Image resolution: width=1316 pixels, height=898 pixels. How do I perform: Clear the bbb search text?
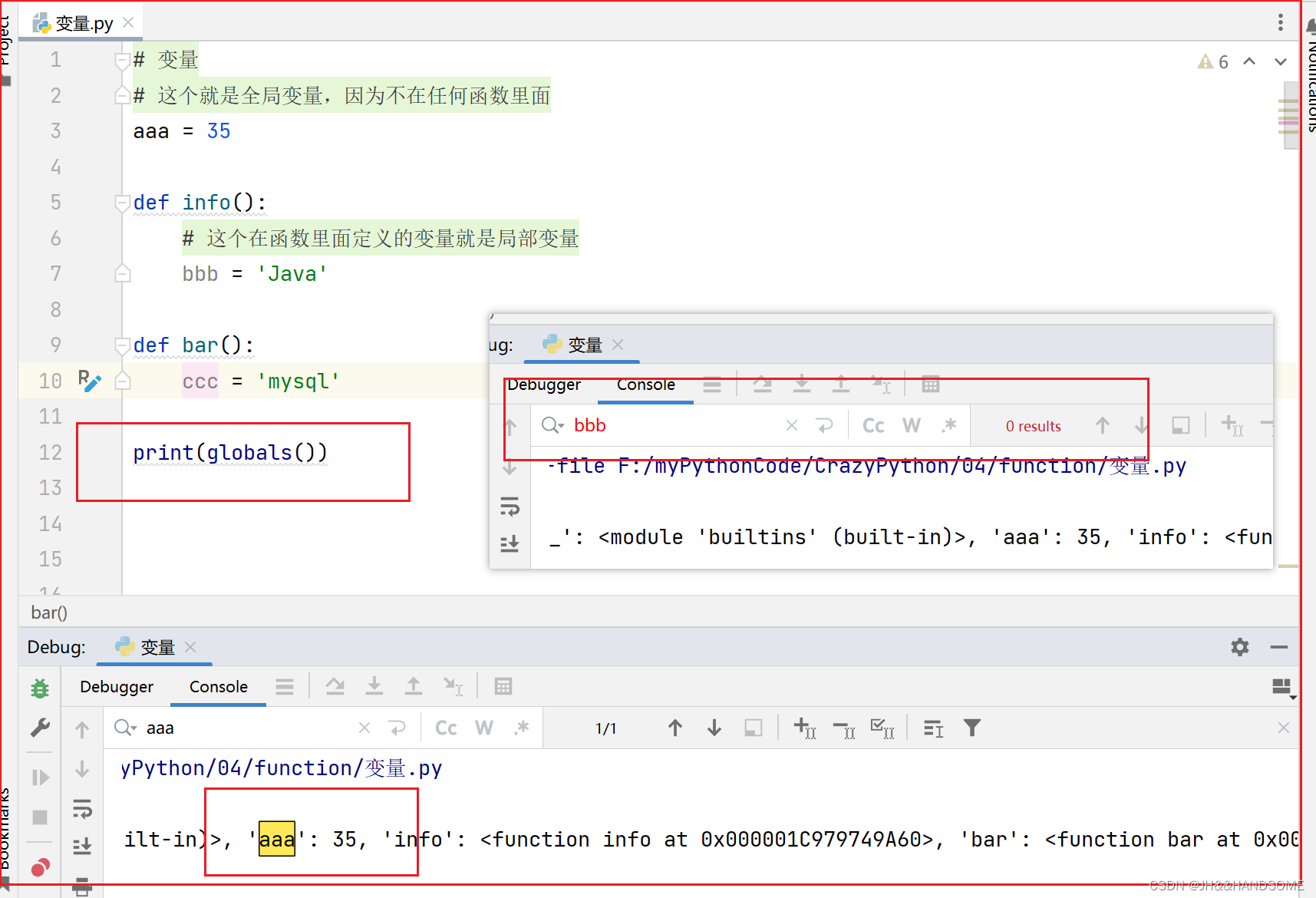tap(792, 425)
